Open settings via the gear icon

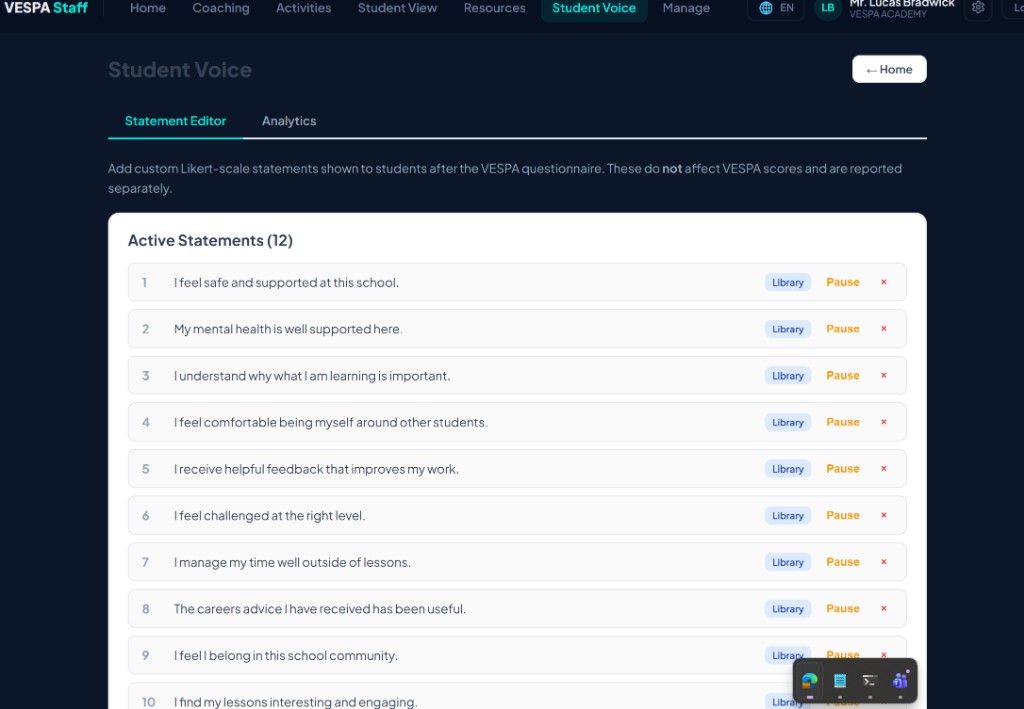(978, 8)
